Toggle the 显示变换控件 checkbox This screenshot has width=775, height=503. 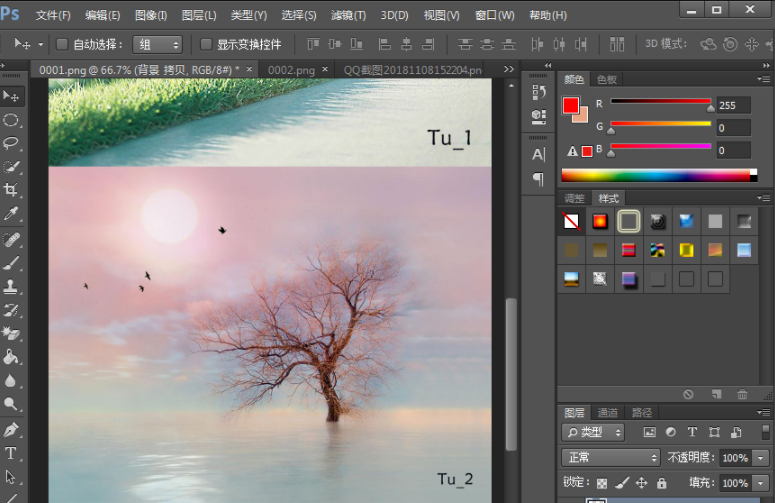(x=206, y=44)
